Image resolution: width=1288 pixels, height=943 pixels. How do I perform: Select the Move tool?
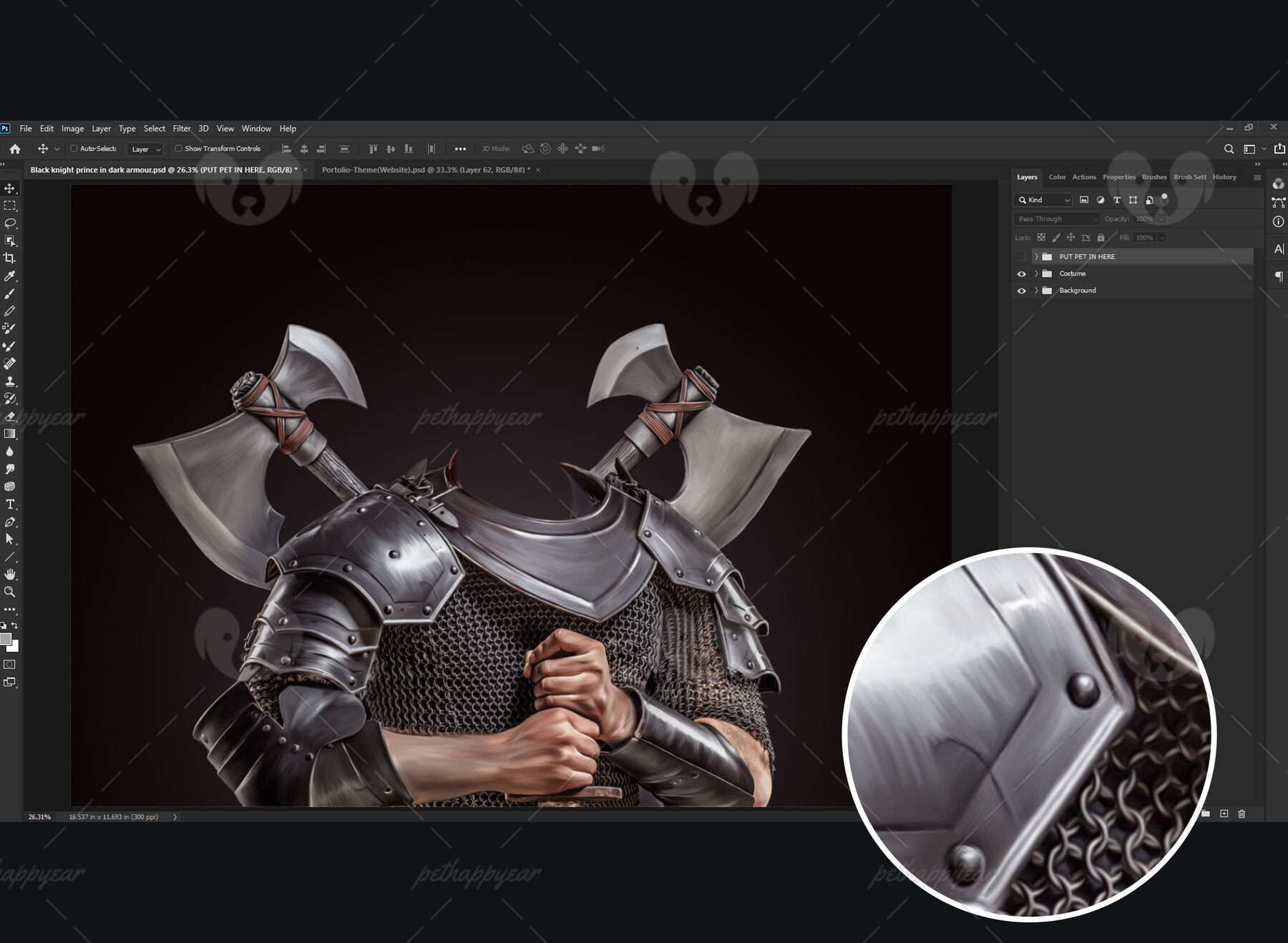point(10,188)
